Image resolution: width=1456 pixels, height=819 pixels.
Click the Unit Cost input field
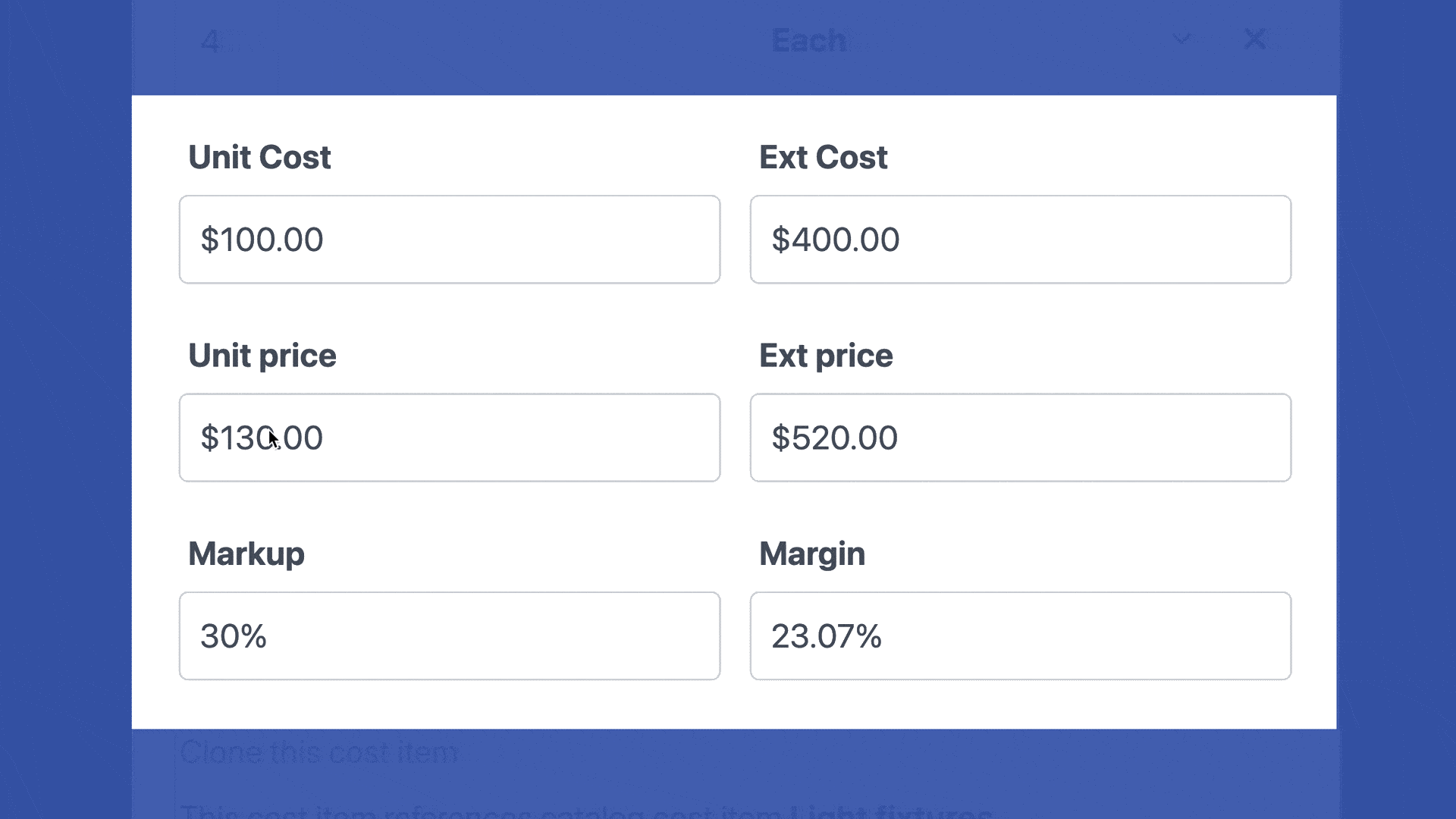[x=449, y=239]
